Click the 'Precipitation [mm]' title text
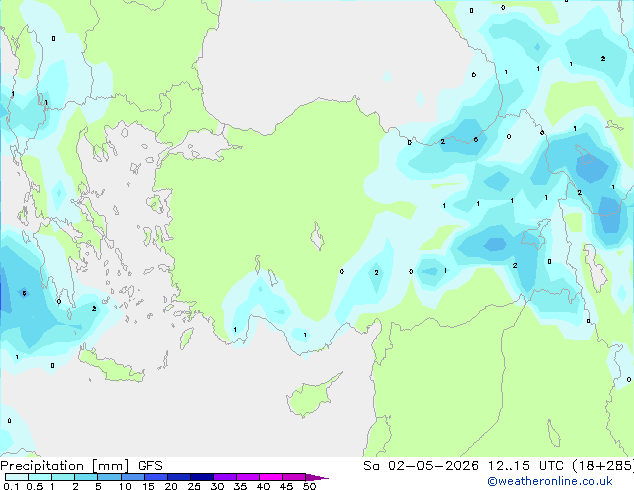 (x=65, y=466)
